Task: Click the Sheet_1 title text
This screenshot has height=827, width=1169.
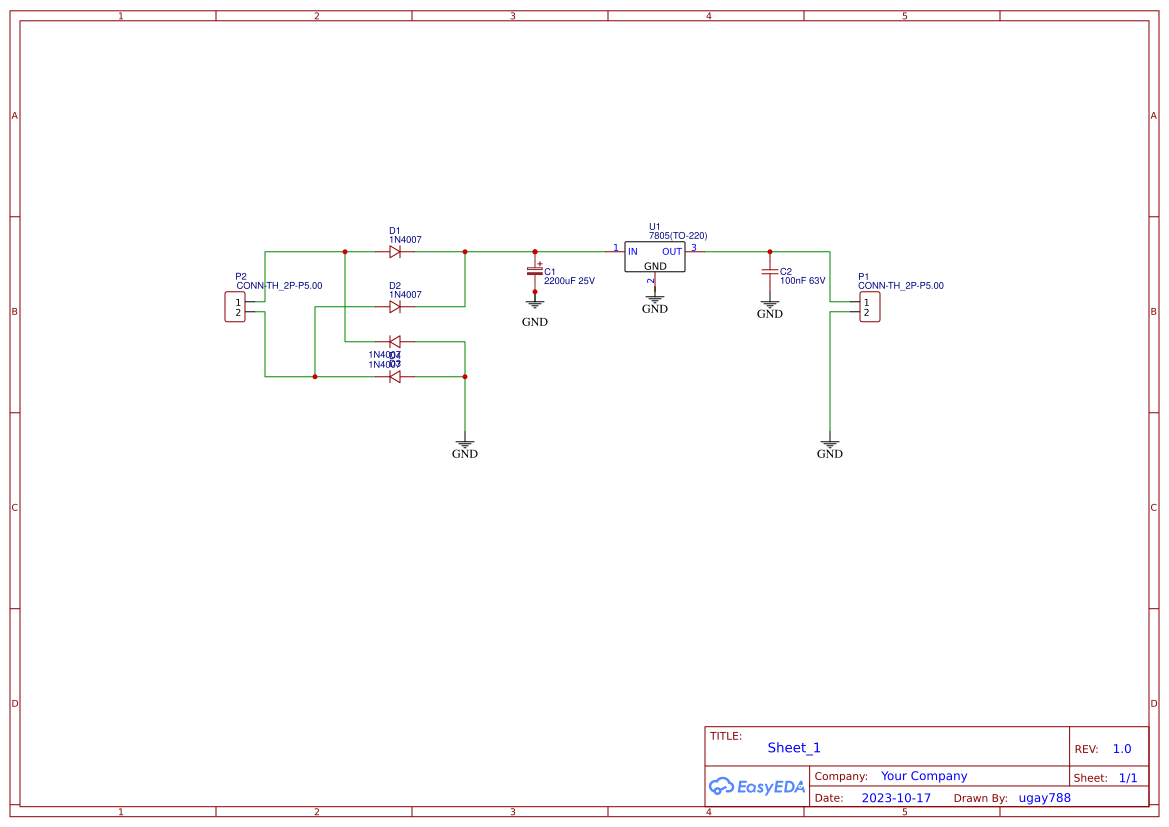Action: pyautogui.click(x=793, y=747)
